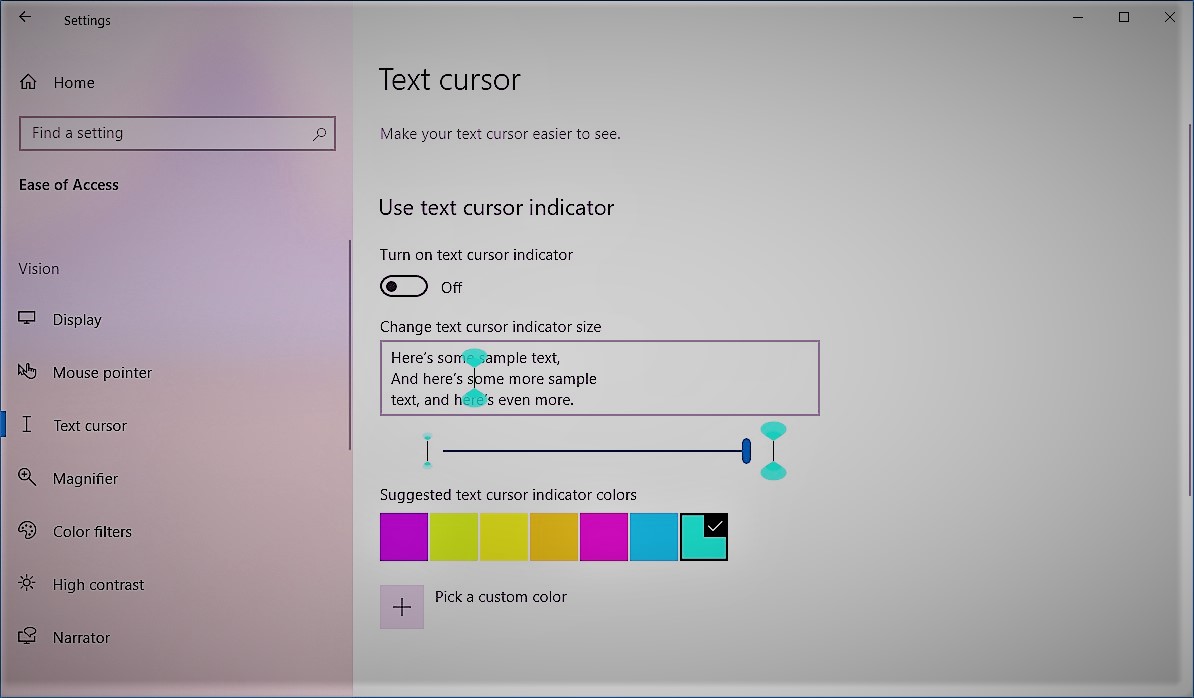1194x698 pixels.
Task: Click the Magnifier icon in sidebar
Action: 27,477
